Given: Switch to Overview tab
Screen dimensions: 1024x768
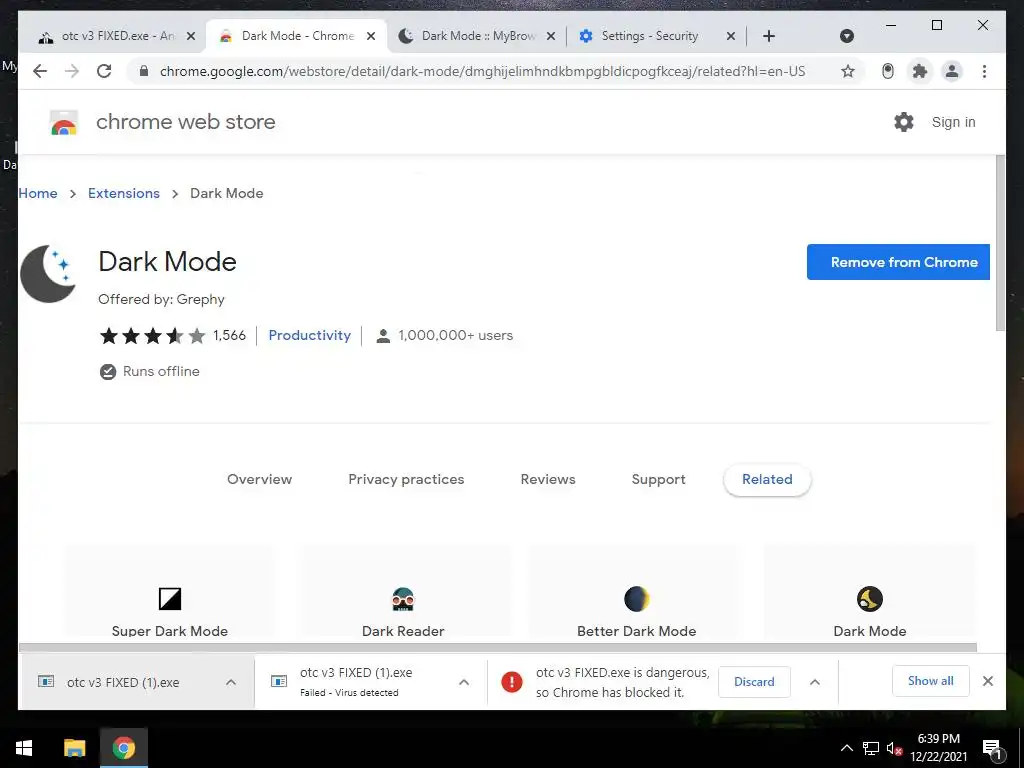Looking at the screenshot, I should pyautogui.click(x=259, y=479).
